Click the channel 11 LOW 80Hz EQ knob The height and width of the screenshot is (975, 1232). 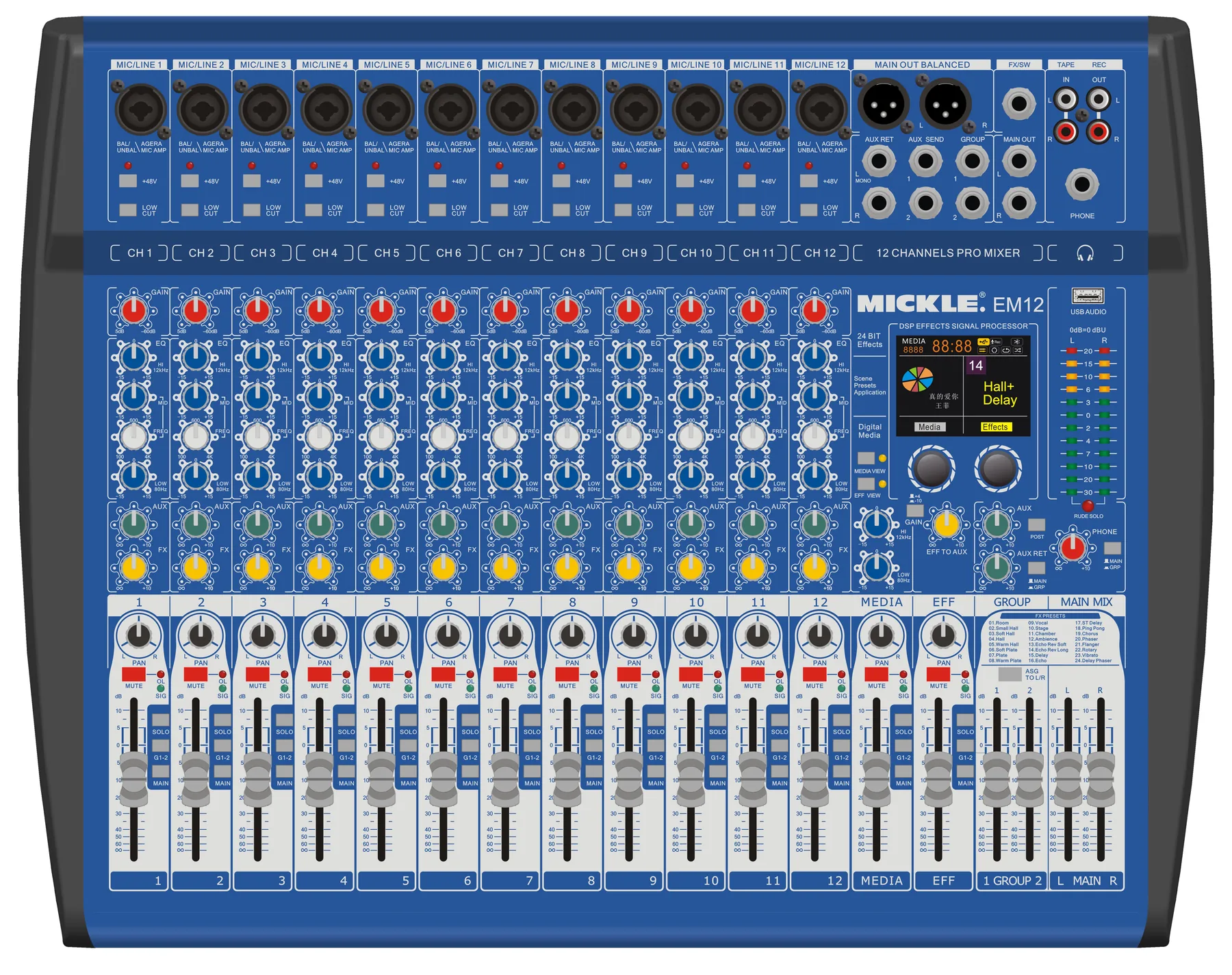(753, 476)
